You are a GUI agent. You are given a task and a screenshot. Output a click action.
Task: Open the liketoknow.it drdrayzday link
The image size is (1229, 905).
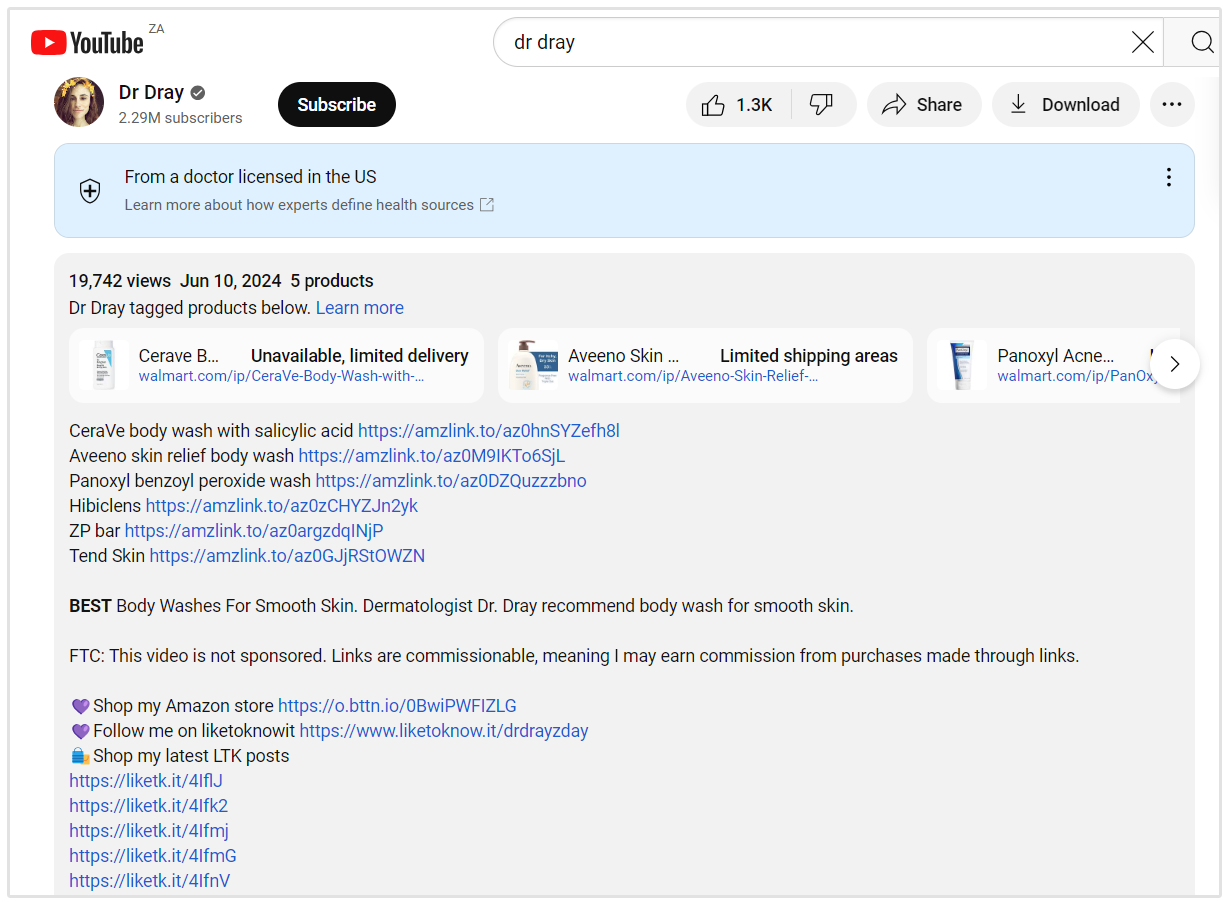pyautogui.click(x=444, y=731)
